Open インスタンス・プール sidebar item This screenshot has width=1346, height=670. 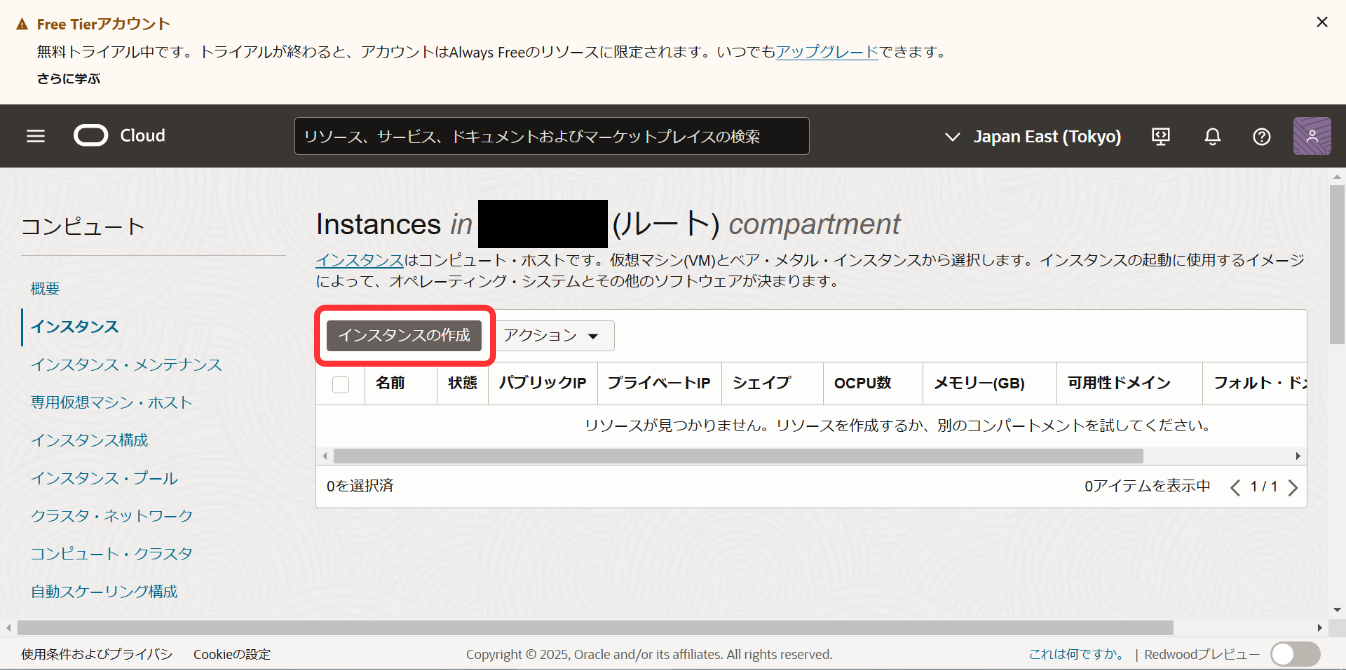click(x=104, y=478)
